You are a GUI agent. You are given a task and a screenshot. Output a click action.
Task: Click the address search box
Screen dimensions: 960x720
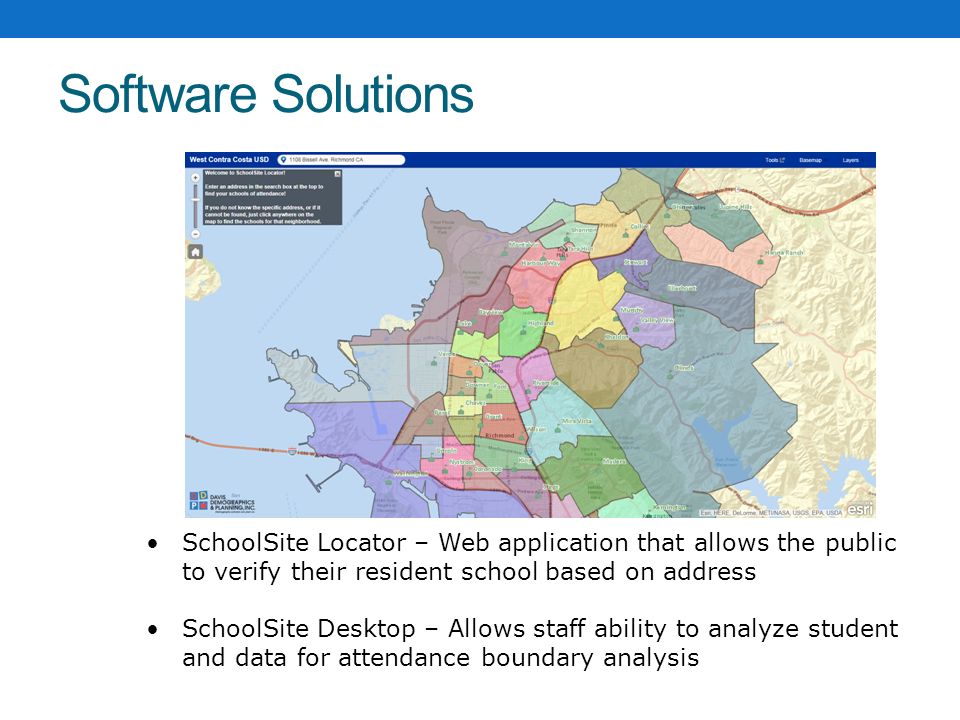(x=341, y=160)
